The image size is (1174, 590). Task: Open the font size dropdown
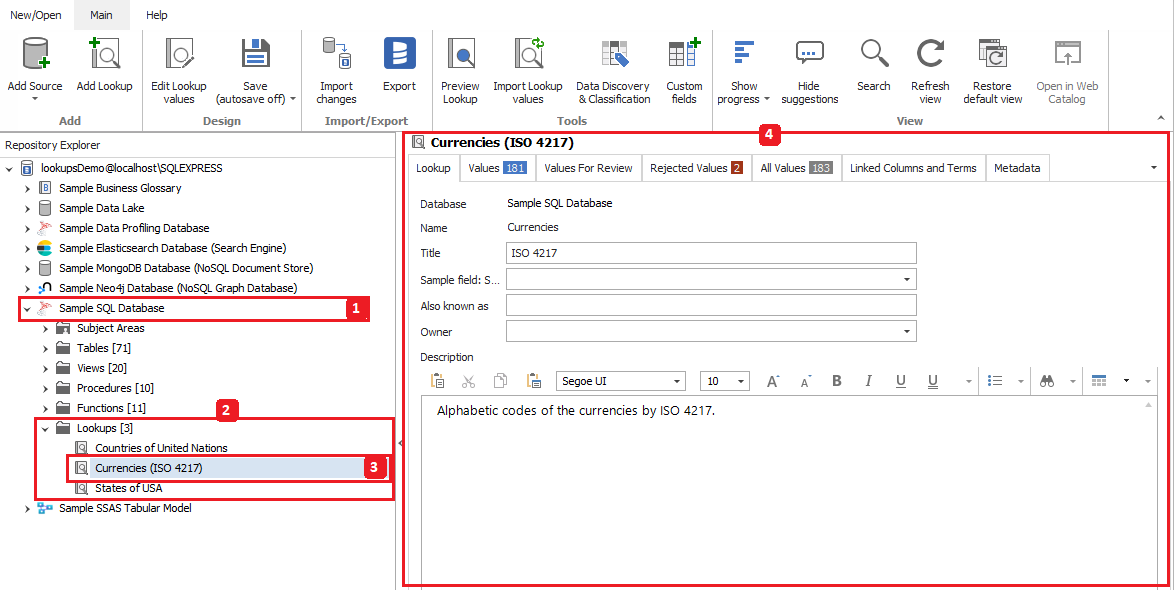tap(740, 381)
